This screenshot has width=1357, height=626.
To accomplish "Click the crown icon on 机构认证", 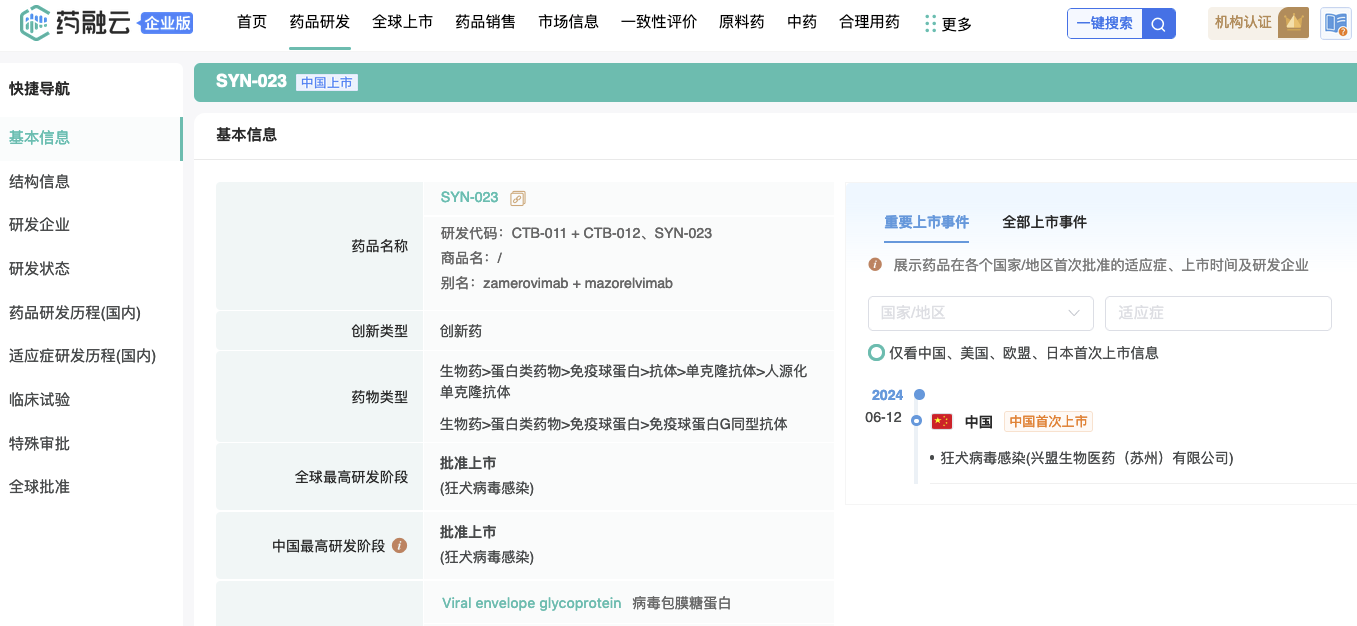I will (1295, 22).
